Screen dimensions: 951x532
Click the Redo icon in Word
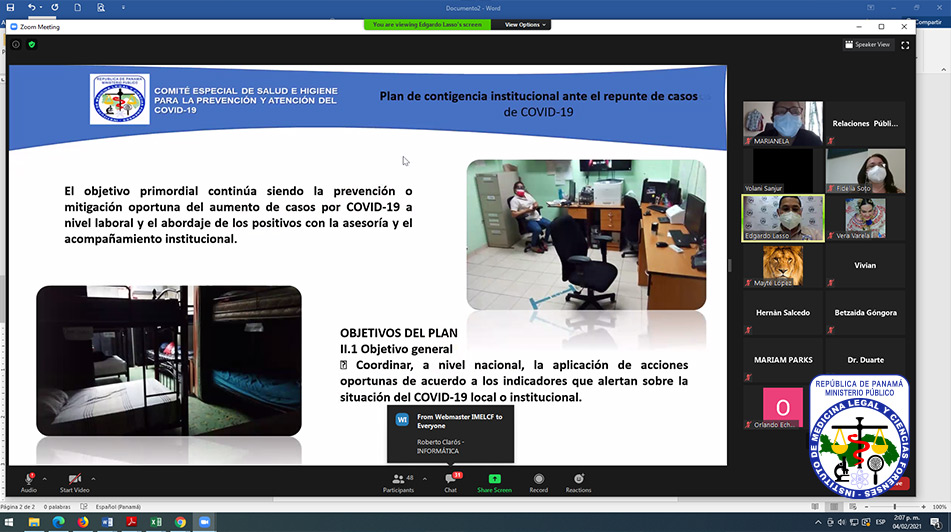[x=55, y=7]
